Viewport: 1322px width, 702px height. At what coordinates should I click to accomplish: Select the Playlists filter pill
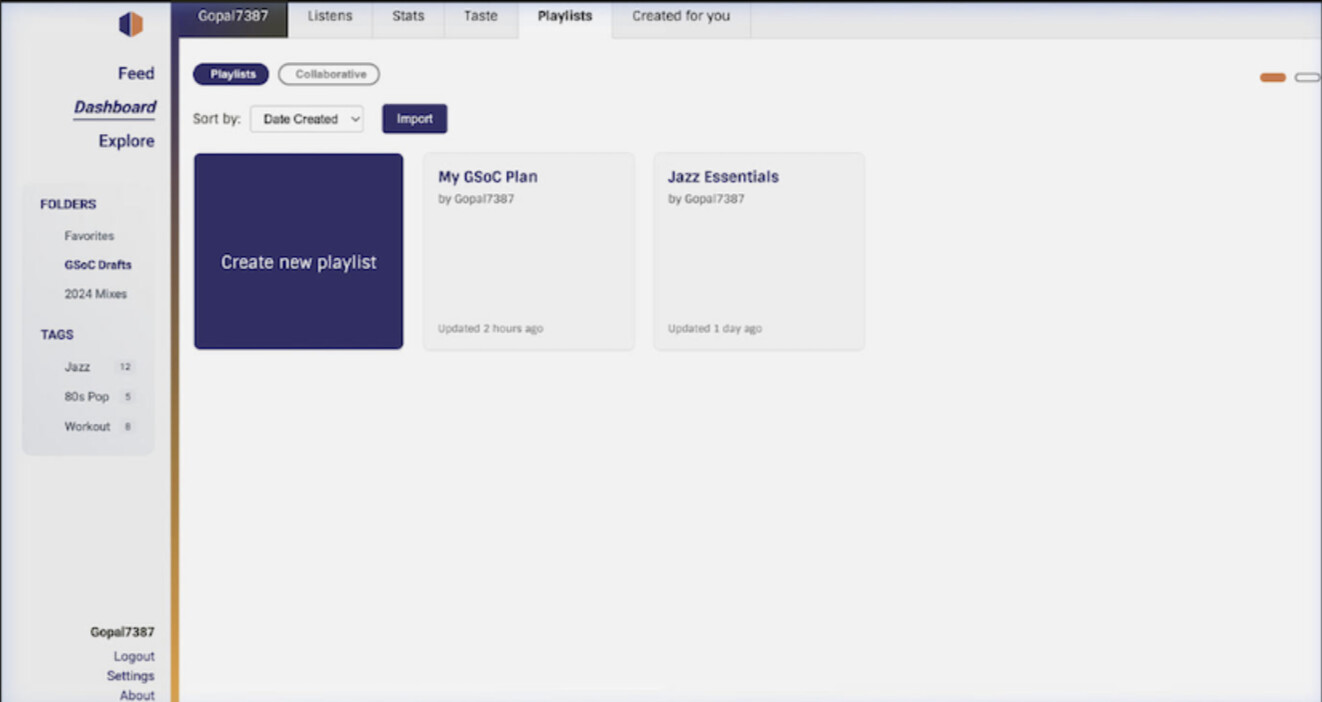[x=231, y=74]
